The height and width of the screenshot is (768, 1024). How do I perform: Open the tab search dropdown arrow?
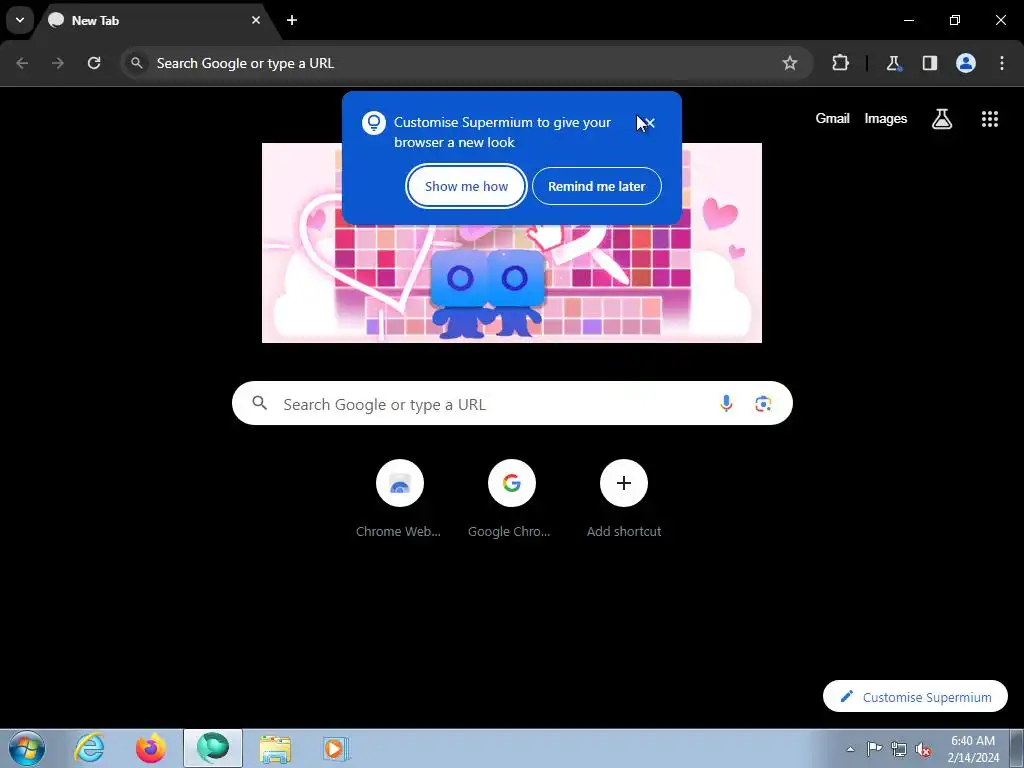[20, 20]
